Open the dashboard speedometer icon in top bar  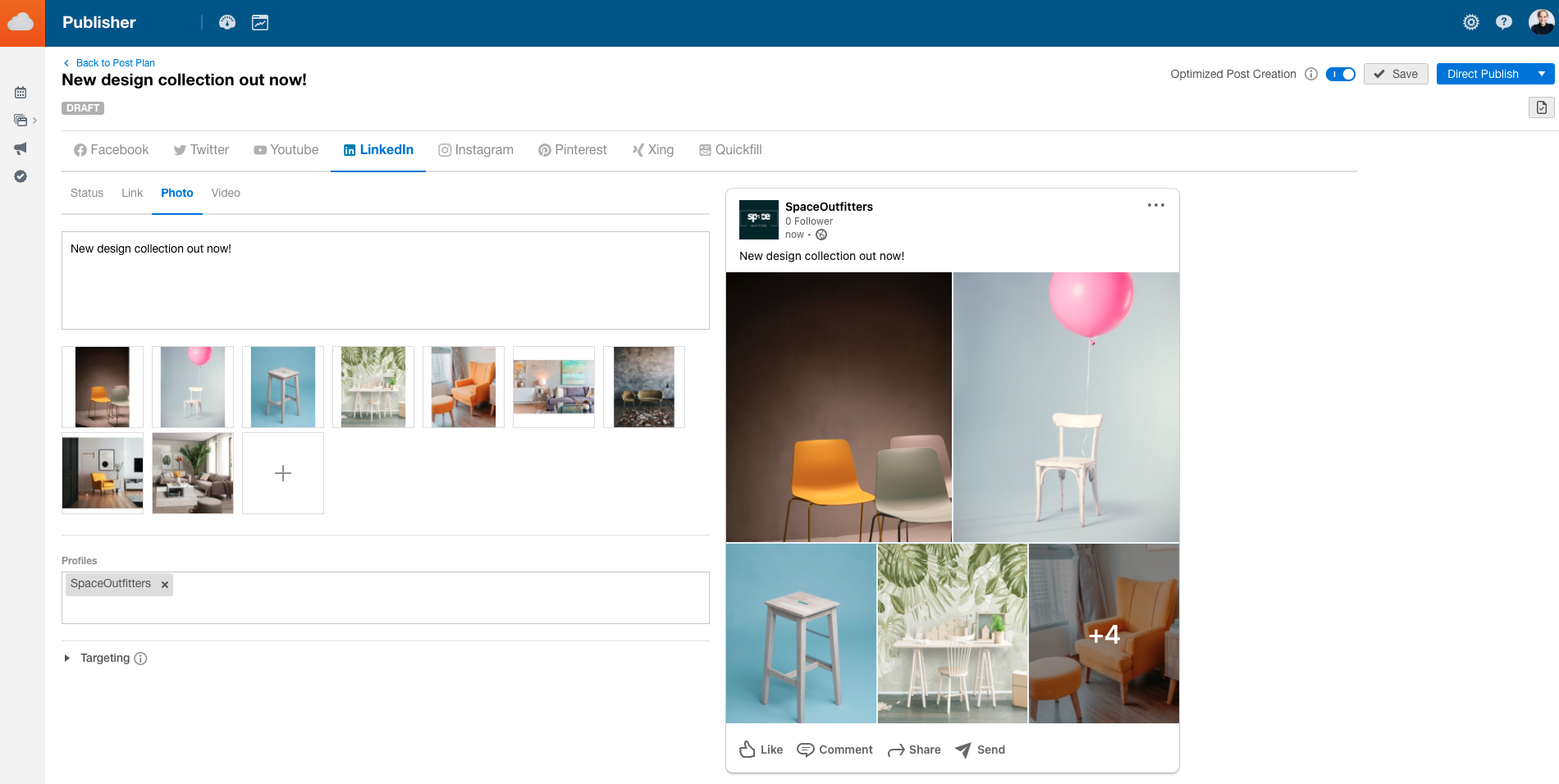(227, 22)
